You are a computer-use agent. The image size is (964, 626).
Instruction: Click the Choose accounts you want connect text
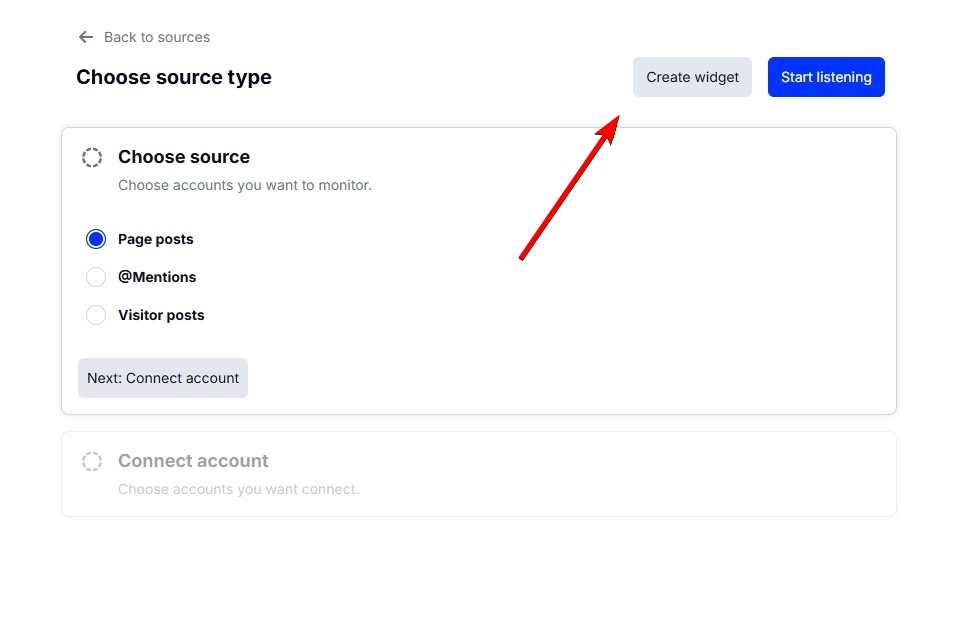point(236,489)
